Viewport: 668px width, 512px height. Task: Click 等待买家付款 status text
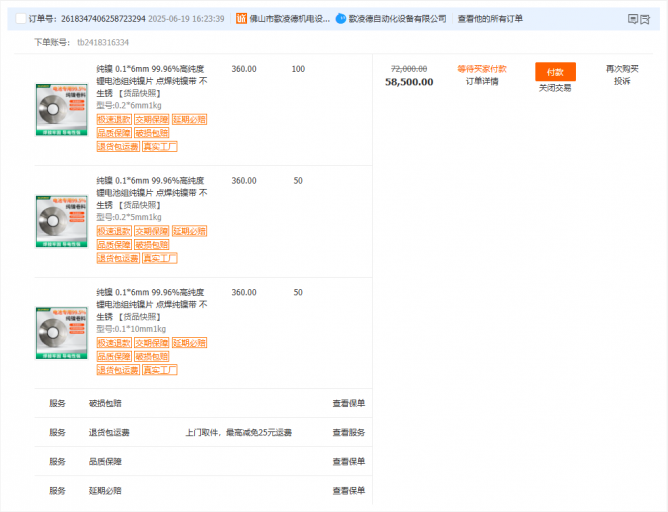coord(482,69)
